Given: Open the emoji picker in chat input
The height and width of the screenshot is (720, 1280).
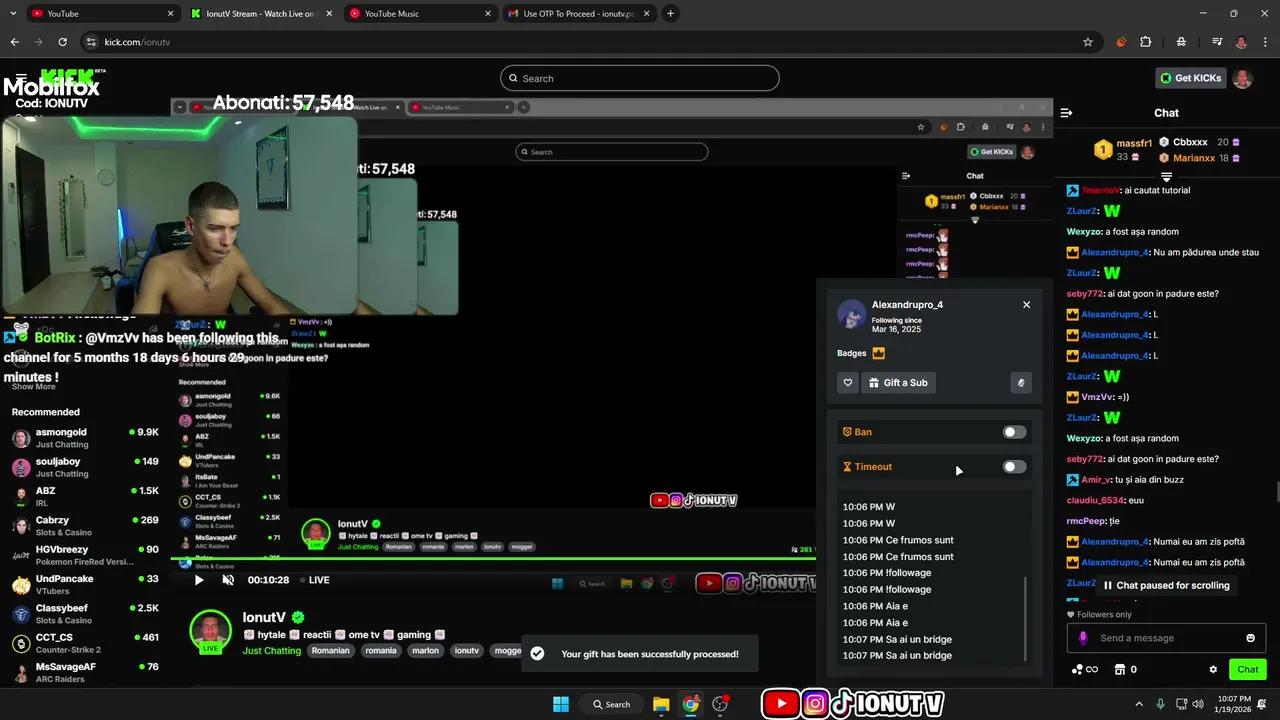Looking at the screenshot, I should pyautogui.click(x=1250, y=638).
